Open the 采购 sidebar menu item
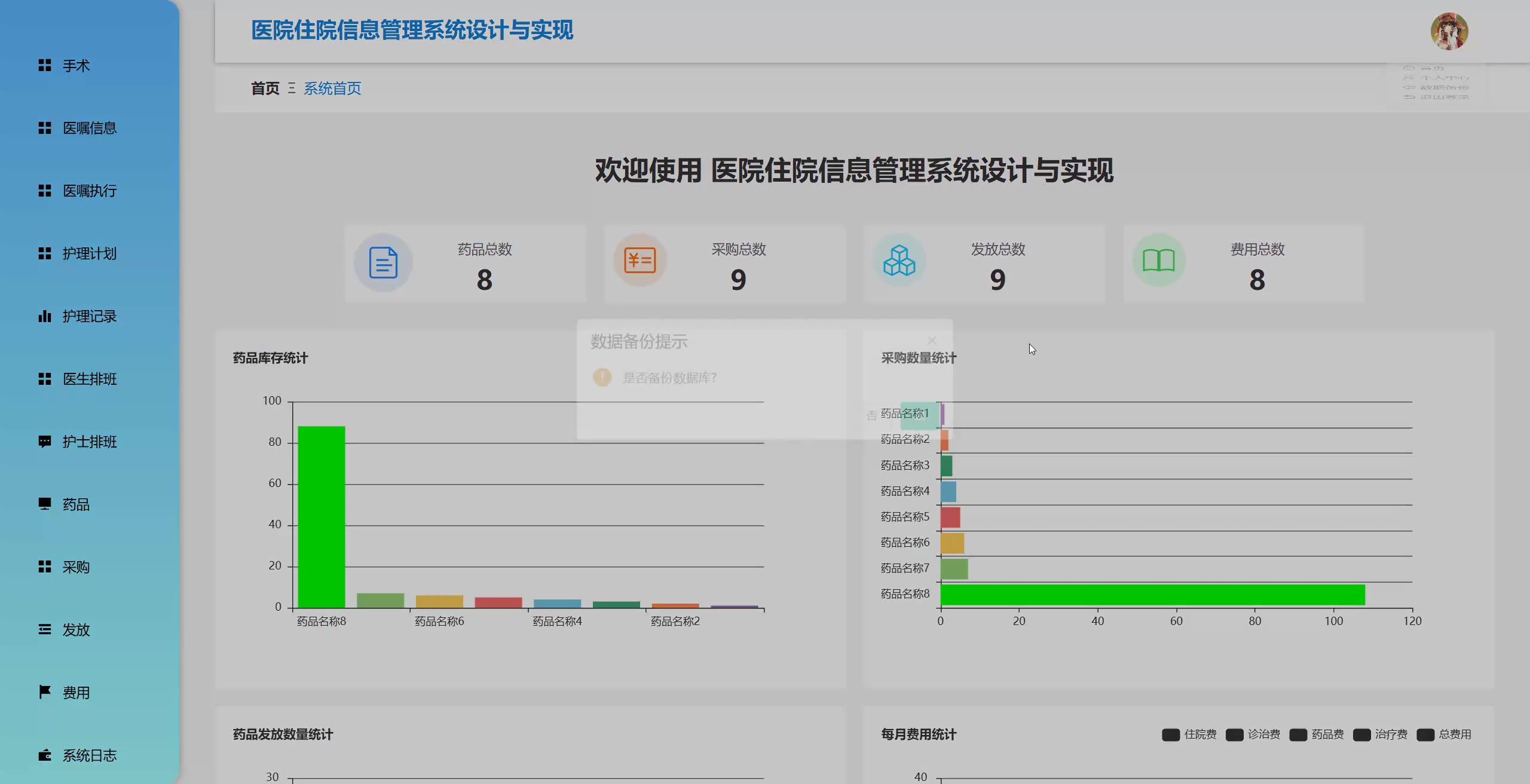The image size is (1530, 784). click(x=76, y=567)
